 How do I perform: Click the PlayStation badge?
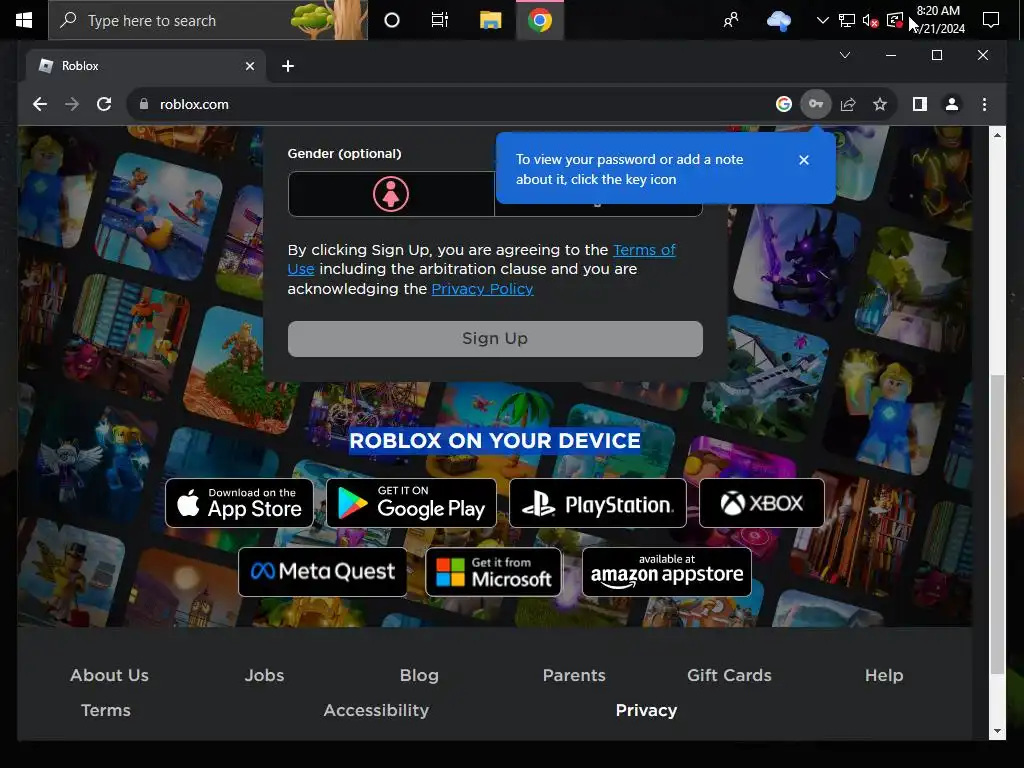coord(598,503)
